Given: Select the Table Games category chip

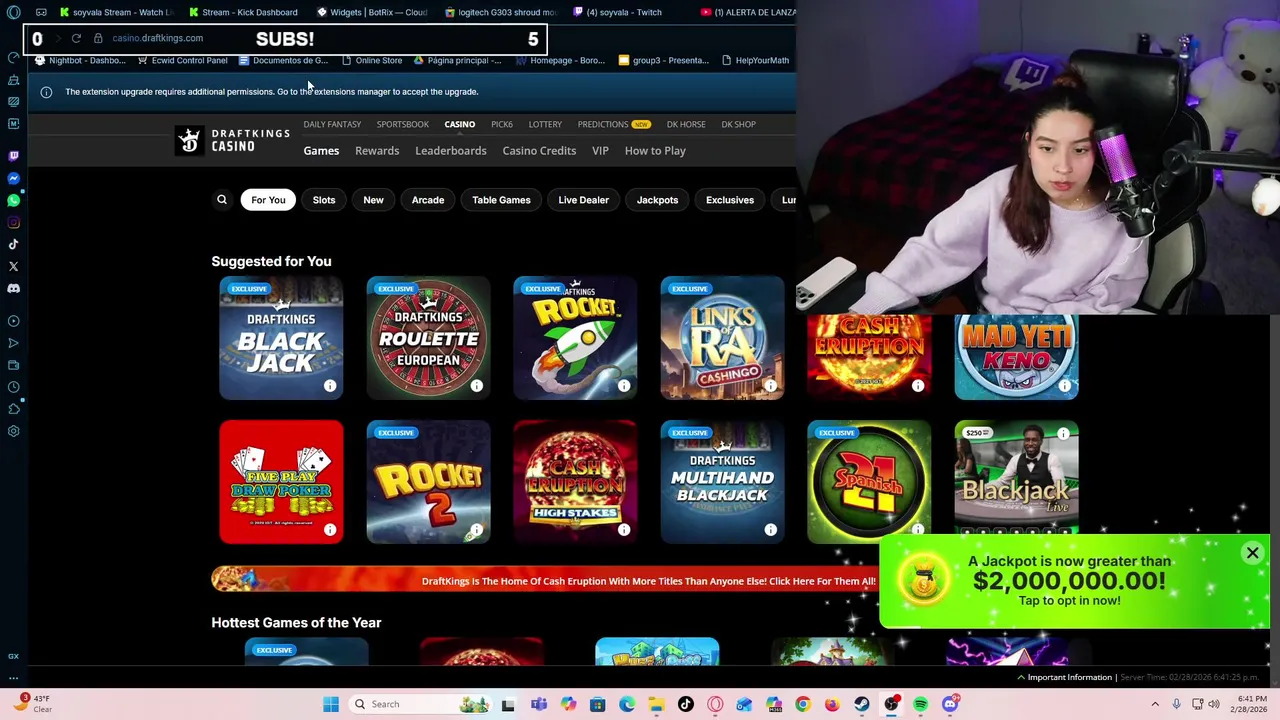Looking at the screenshot, I should (x=501, y=200).
